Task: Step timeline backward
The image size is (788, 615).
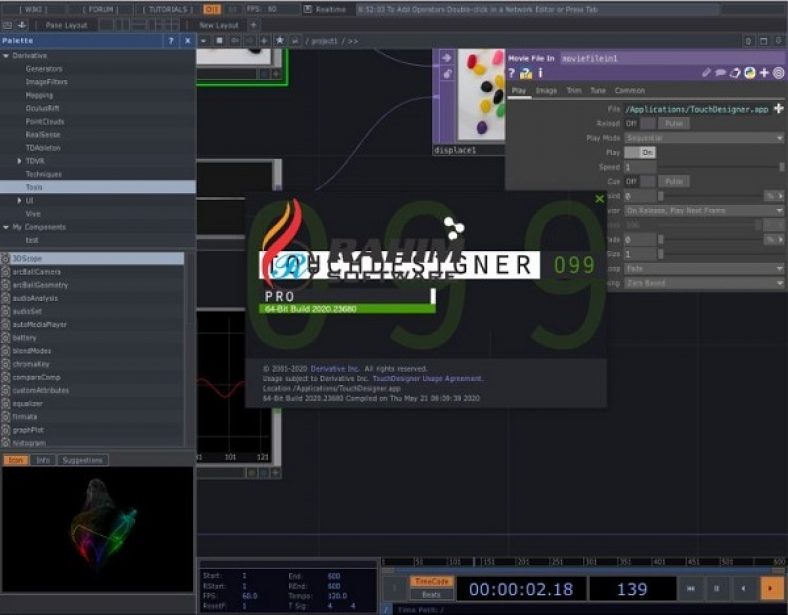Action: pyautogui.click(x=743, y=588)
